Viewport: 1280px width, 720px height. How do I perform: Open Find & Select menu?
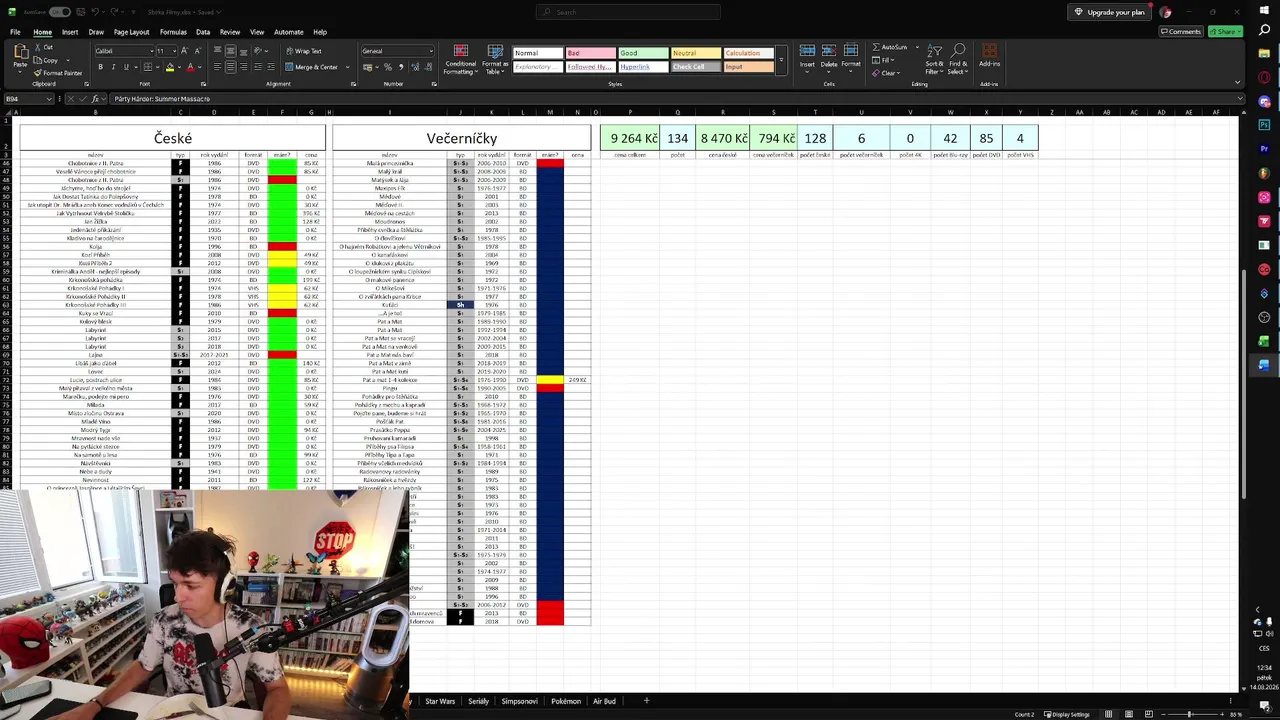click(x=958, y=59)
